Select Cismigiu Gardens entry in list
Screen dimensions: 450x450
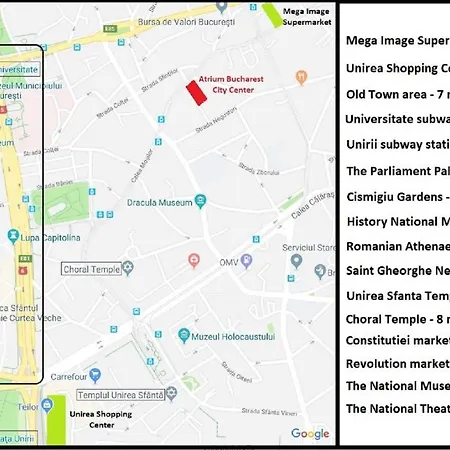(398, 197)
